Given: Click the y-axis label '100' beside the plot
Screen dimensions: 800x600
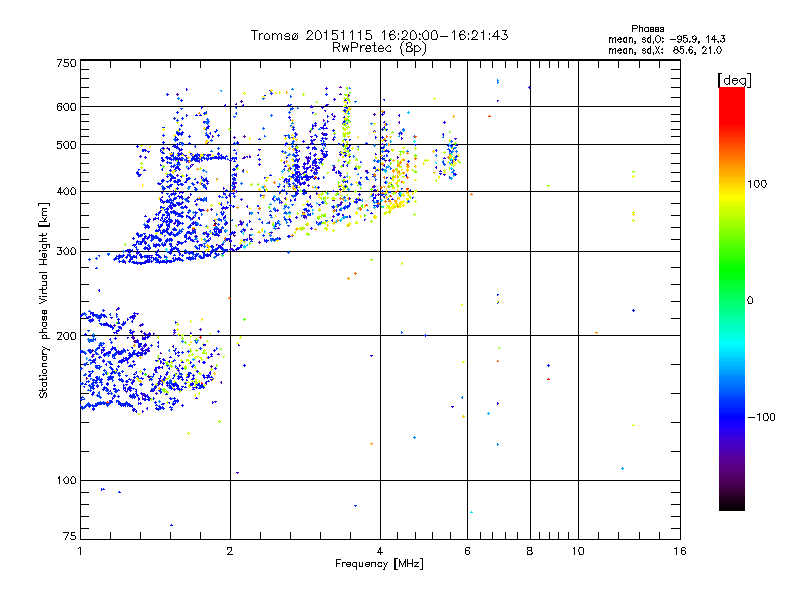Looking at the screenshot, I should pos(66,480).
